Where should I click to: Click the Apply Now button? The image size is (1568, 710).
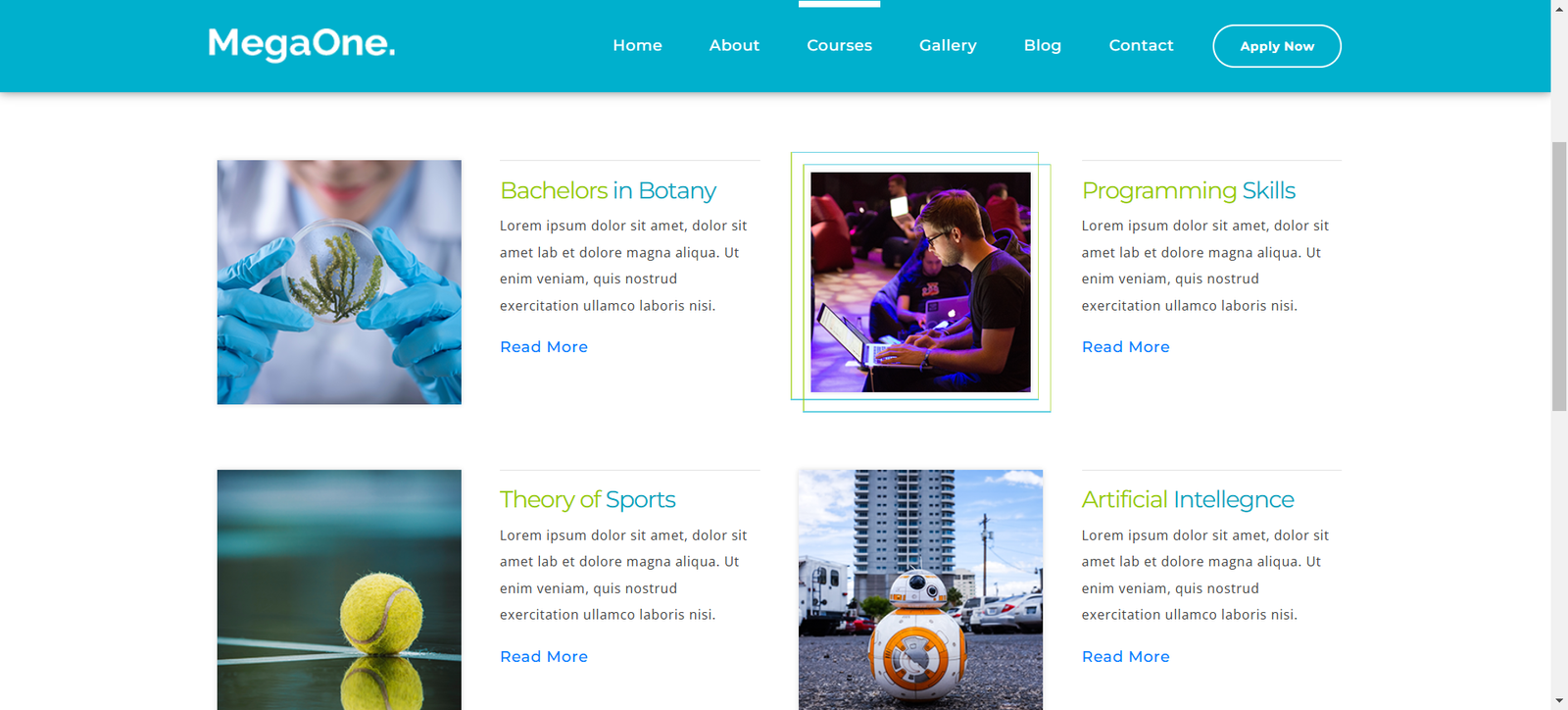[x=1277, y=46]
